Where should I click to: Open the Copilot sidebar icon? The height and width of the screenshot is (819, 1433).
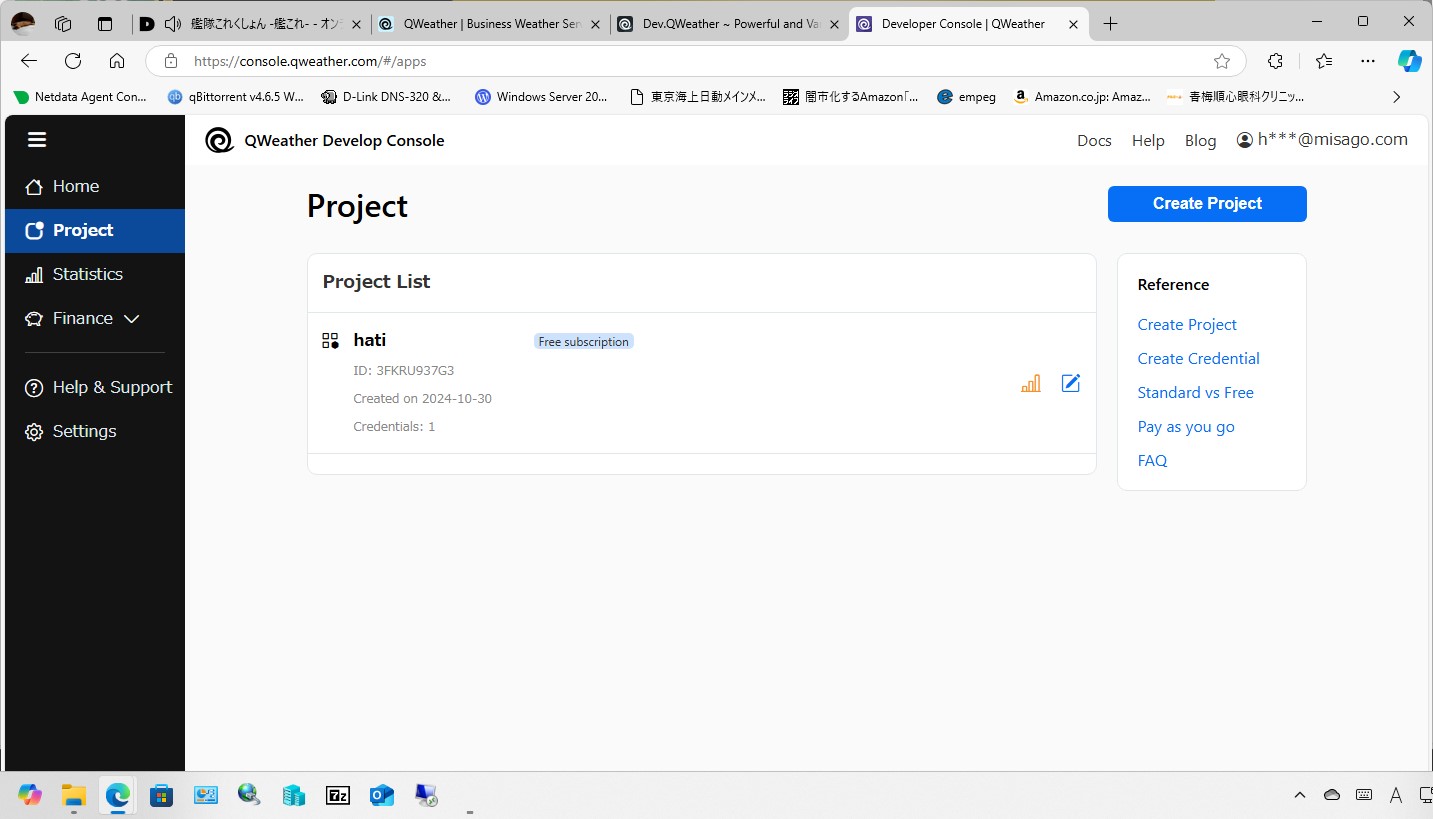point(1410,61)
